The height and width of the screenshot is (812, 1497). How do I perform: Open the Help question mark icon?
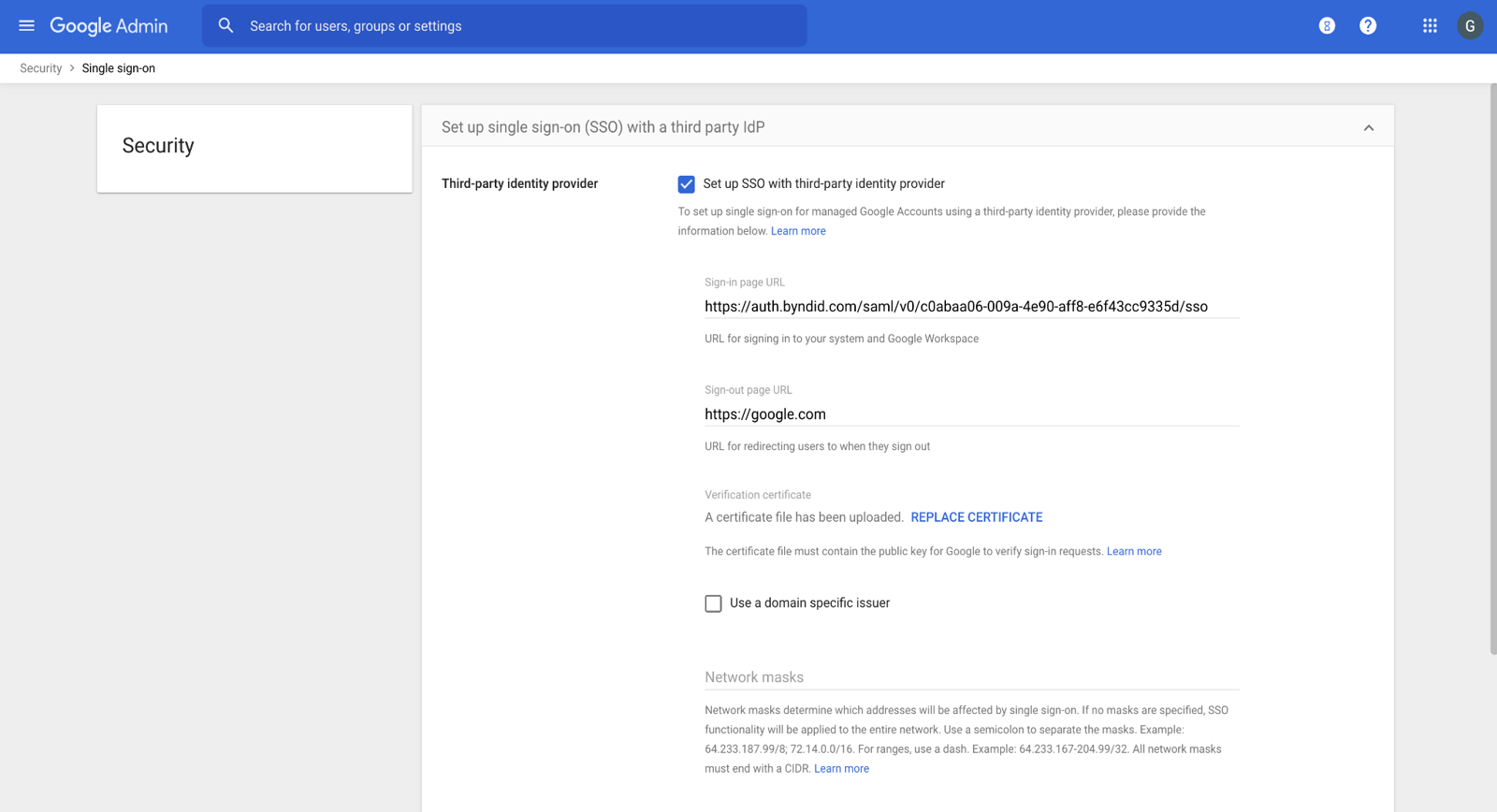pyautogui.click(x=1368, y=26)
